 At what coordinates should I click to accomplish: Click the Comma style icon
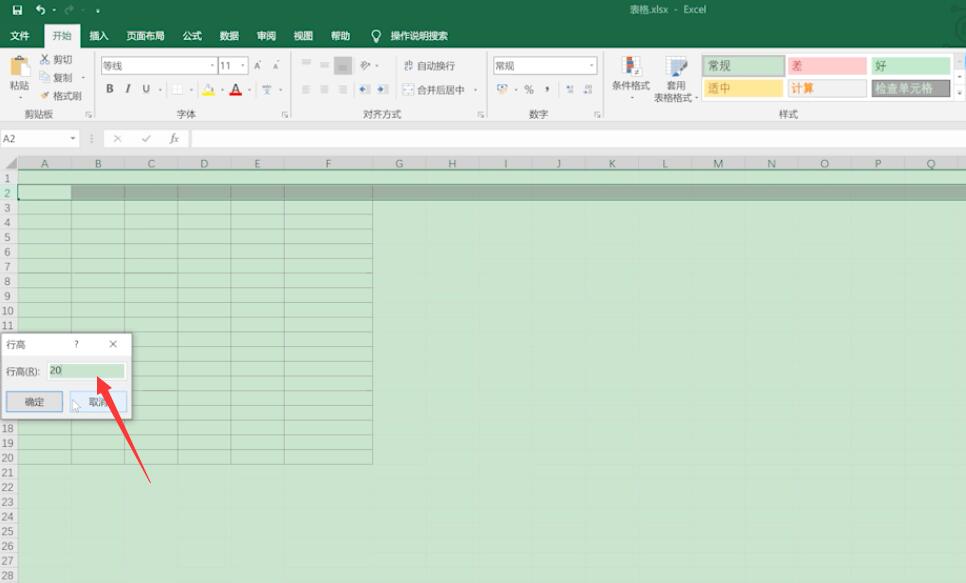547,89
